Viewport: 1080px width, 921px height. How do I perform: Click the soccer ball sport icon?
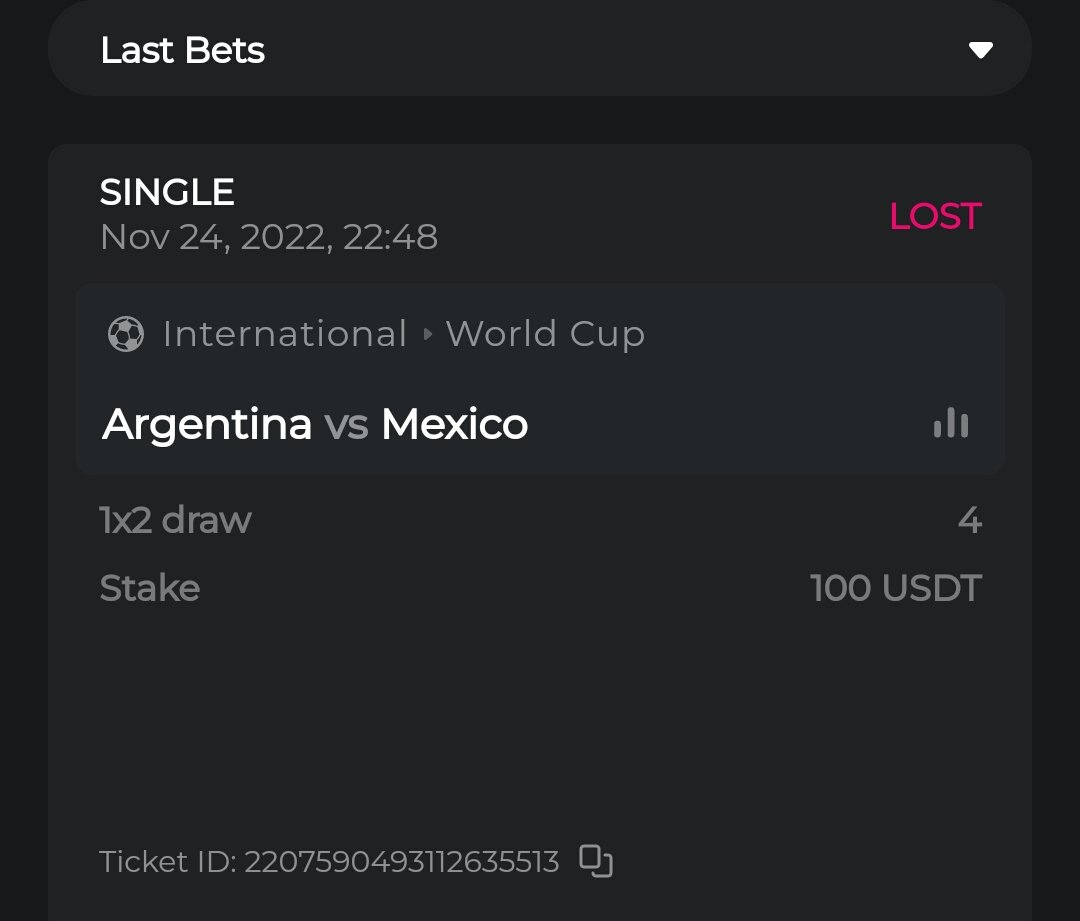coord(126,334)
